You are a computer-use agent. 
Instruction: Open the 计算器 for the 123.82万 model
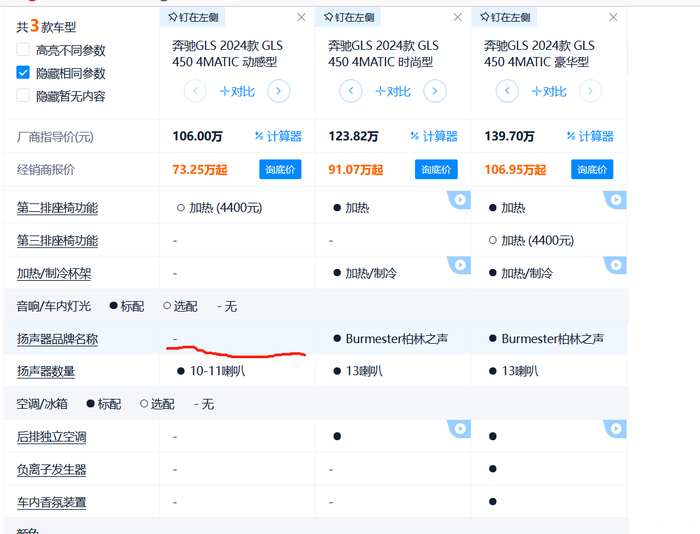point(434,136)
